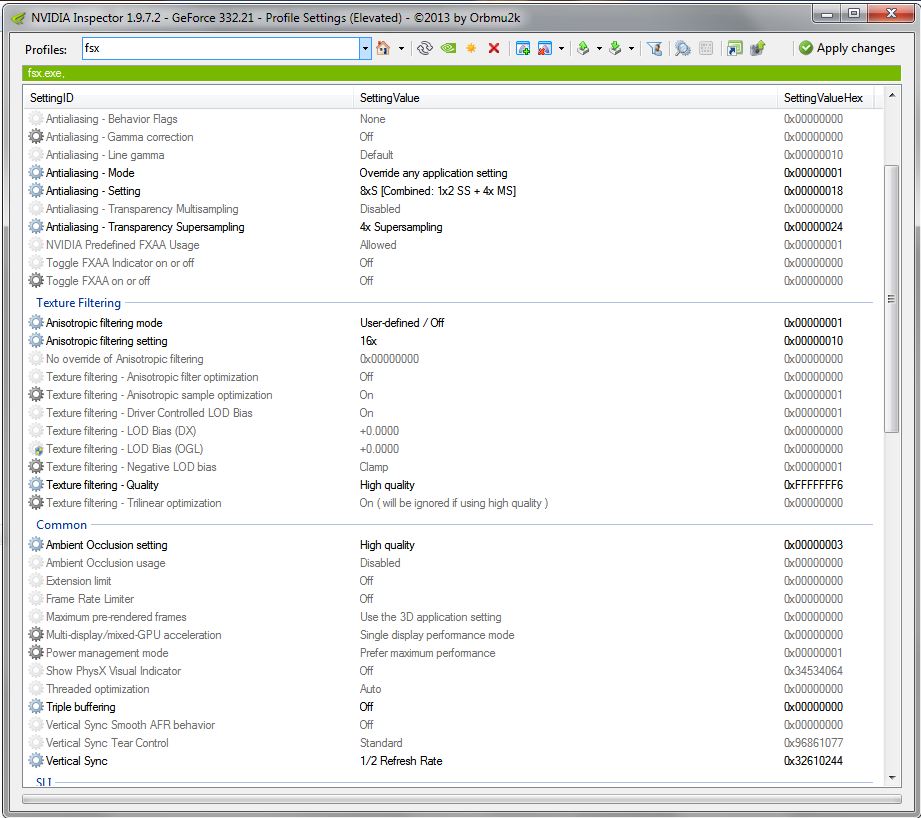Sort by the SettingID column header
Viewport: 921px width, 818px height.
coord(188,98)
